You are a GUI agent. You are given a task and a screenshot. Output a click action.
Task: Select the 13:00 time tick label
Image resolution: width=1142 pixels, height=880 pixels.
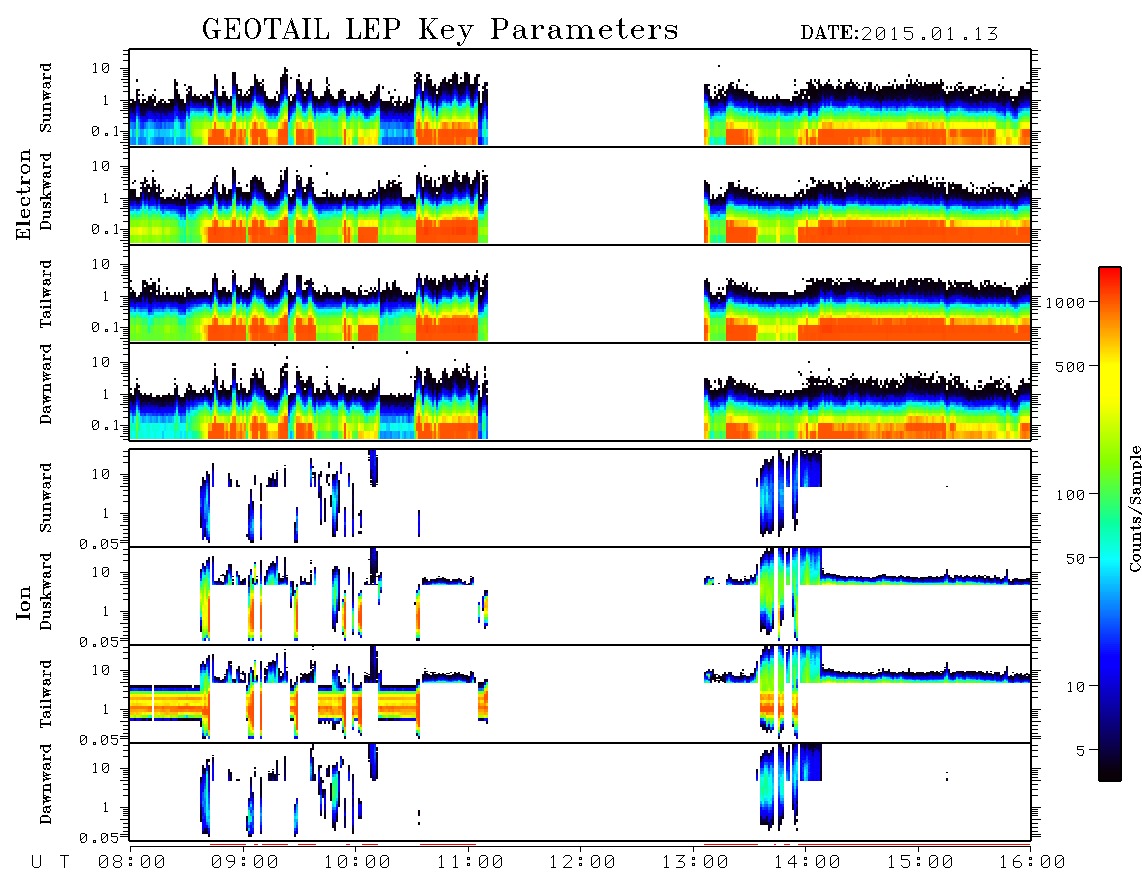695,862
